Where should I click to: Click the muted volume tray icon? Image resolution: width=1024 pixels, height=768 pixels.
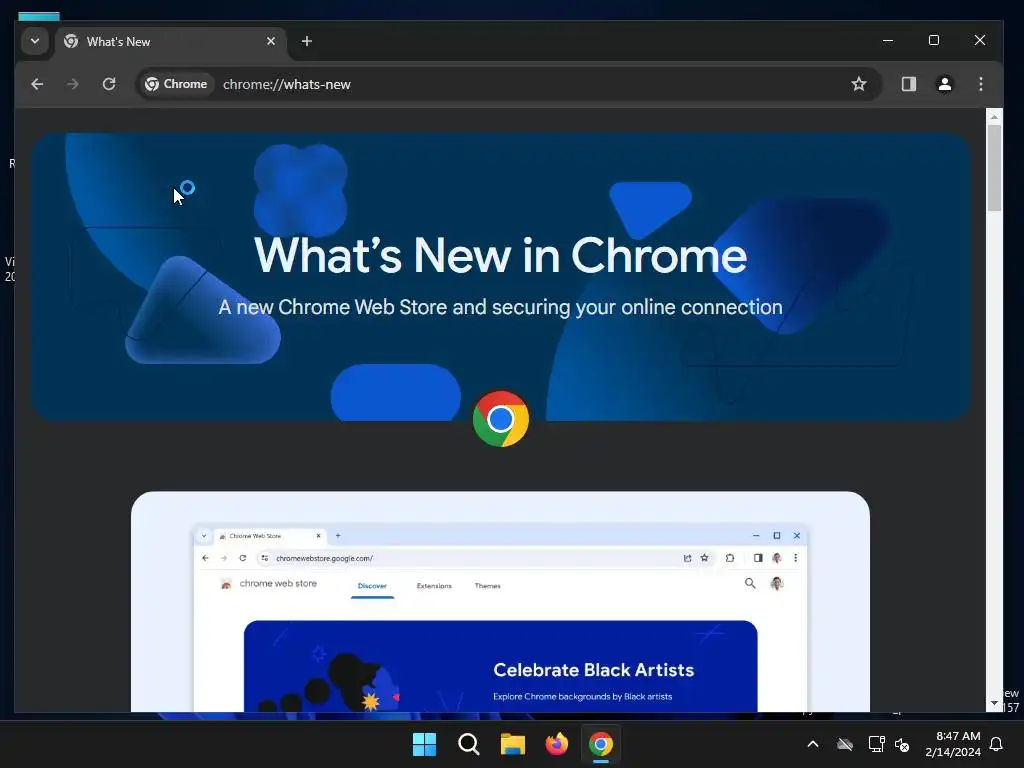pos(903,744)
